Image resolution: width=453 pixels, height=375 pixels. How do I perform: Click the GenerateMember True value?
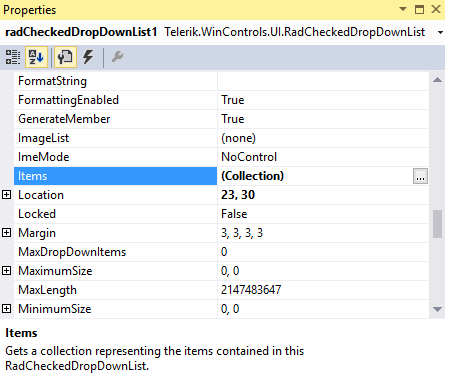click(233, 119)
